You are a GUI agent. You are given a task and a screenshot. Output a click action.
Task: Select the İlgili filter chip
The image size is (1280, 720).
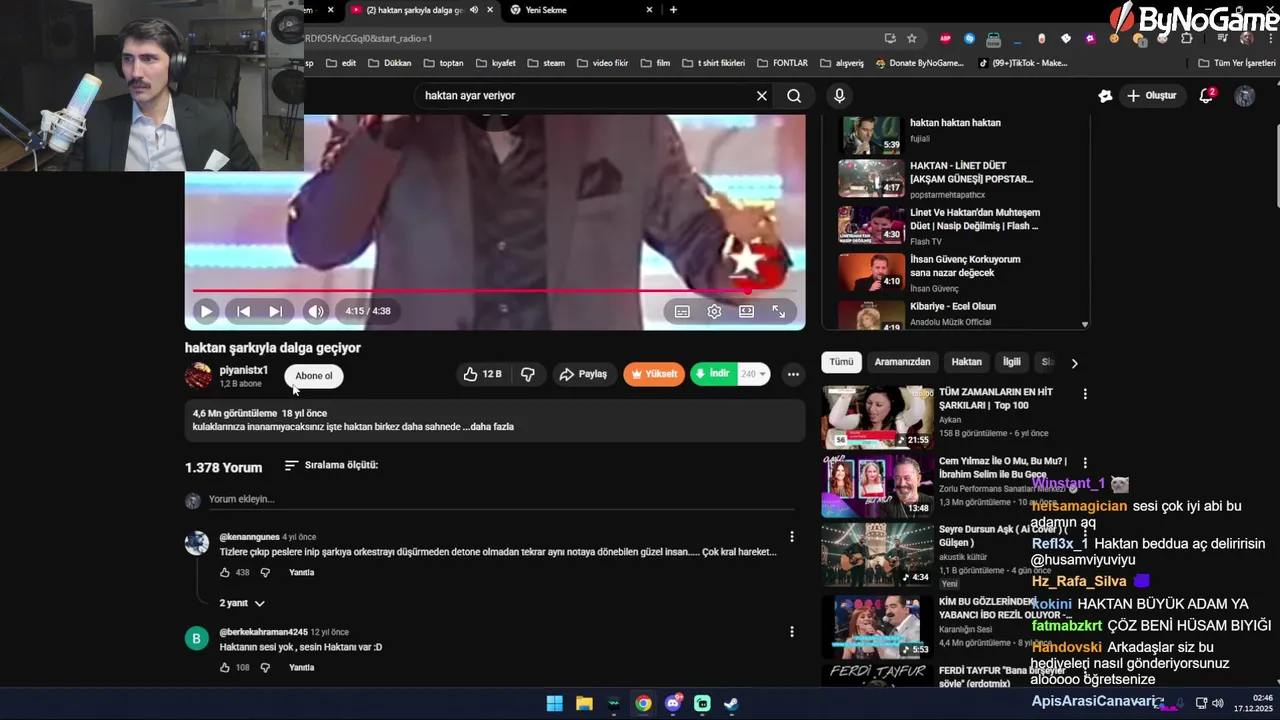click(1012, 362)
